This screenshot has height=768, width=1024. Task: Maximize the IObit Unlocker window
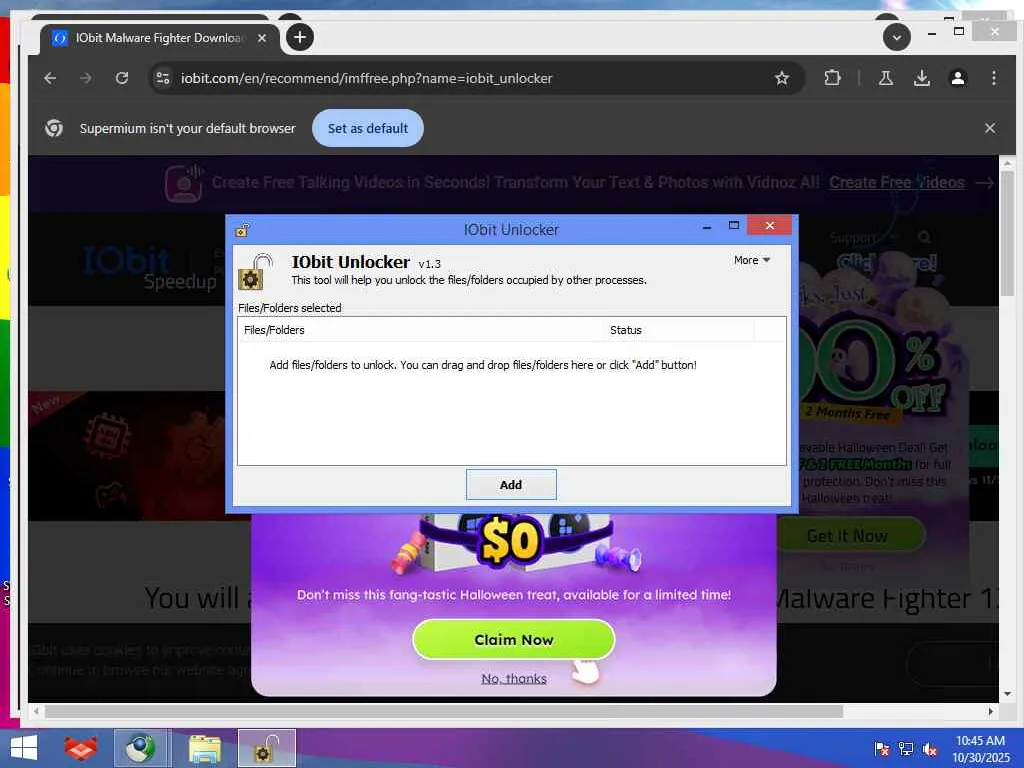point(733,226)
